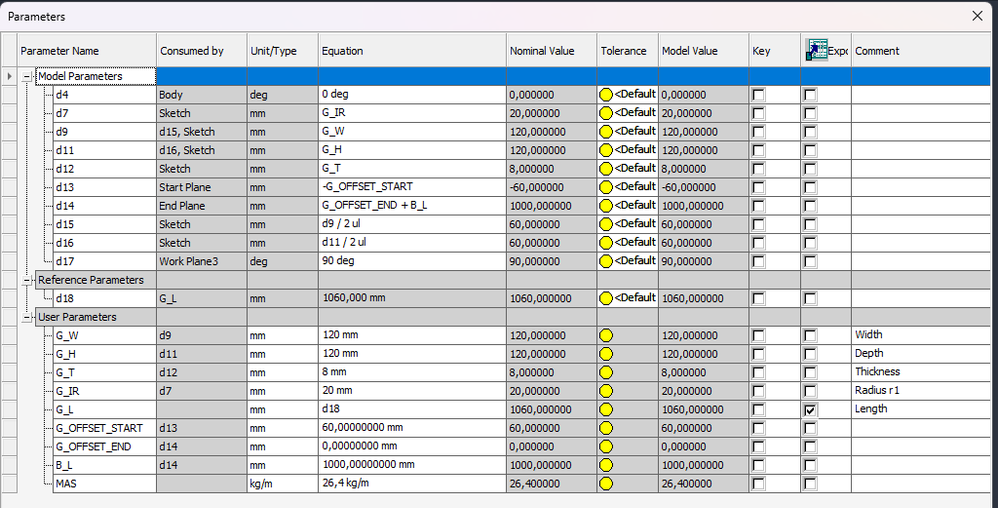Screen dimensions: 998x508
Task: Select the d17 parameter name
Action: coord(104,261)
